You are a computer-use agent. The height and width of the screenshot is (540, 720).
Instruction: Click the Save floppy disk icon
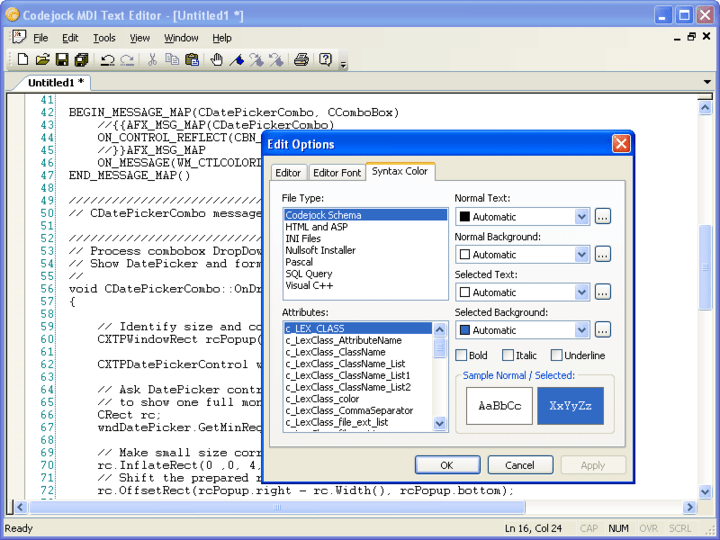click(62, 60)
